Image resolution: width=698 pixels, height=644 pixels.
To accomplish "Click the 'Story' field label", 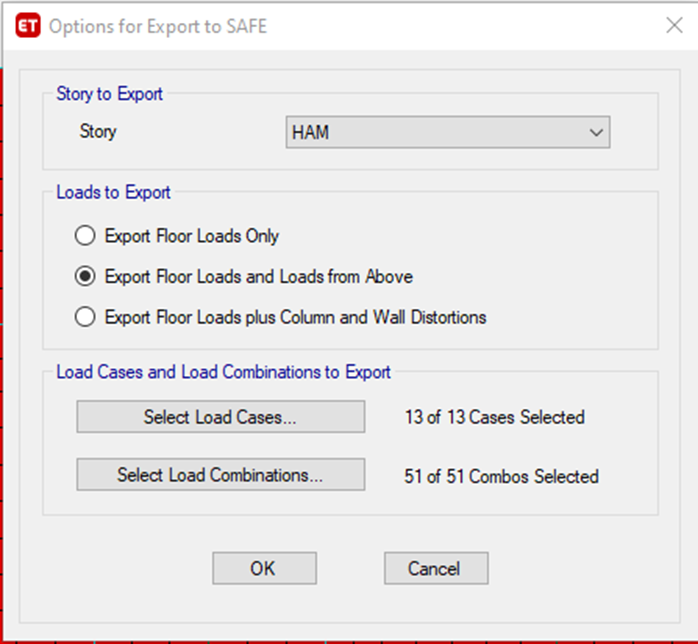I will click(98, 132).
